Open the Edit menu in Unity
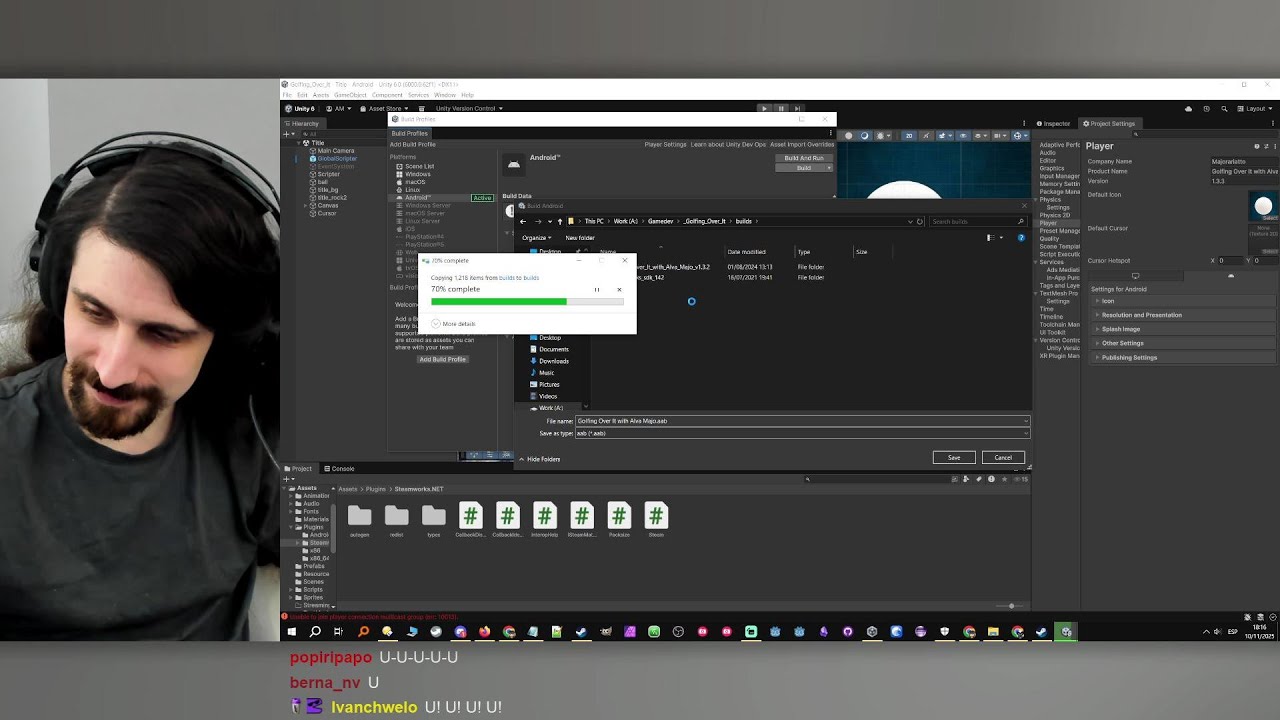 302,95
